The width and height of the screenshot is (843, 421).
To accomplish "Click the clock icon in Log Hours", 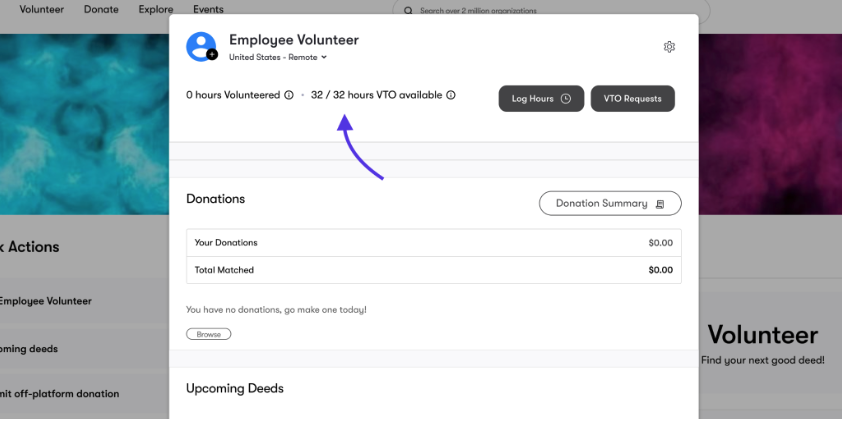I will click(566, 98).
